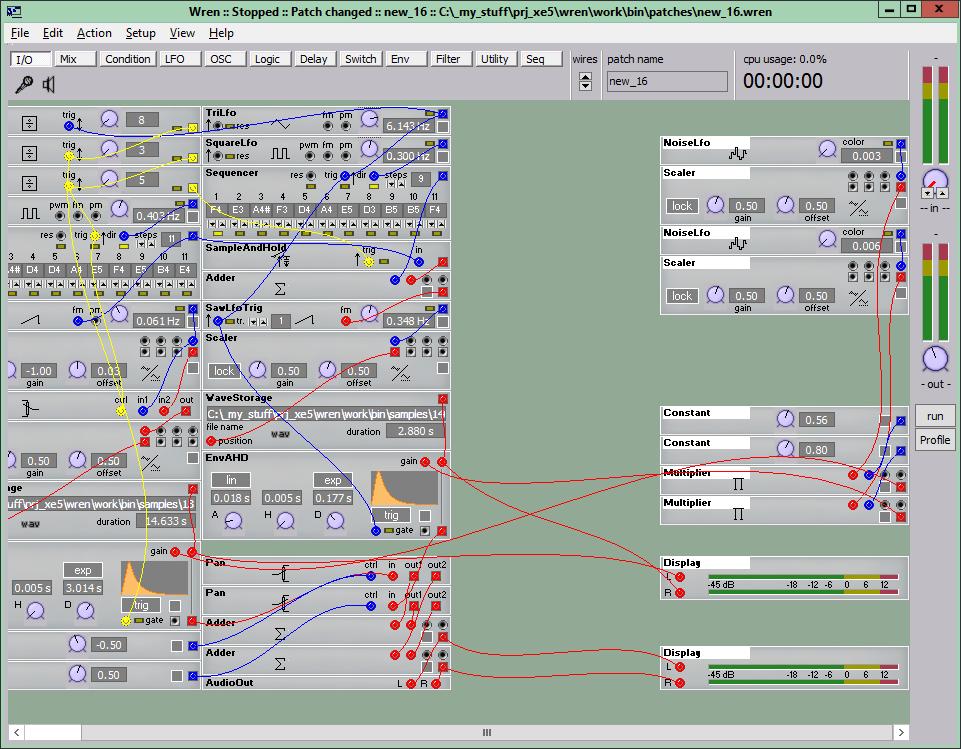This screenshot has height=749, width=961.
Task: Toggle the checkbox below the TriLfo output
Action: click(443, 127)
